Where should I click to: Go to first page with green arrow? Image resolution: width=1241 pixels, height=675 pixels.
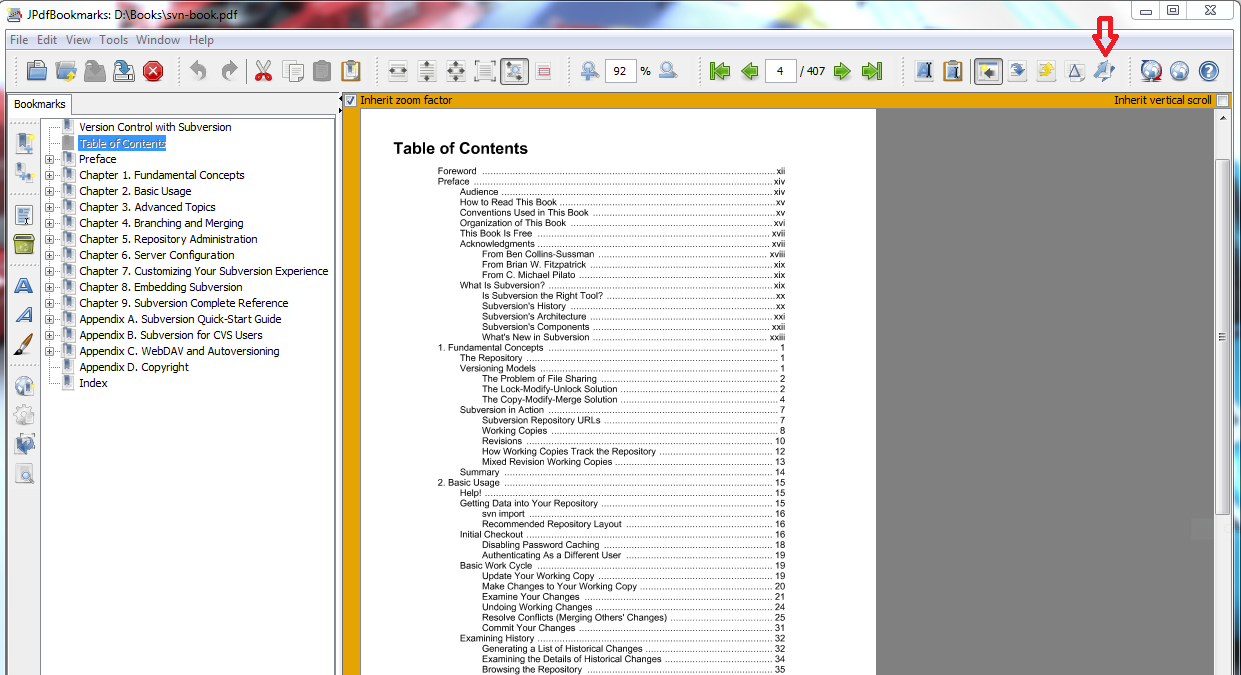point(719,71)
